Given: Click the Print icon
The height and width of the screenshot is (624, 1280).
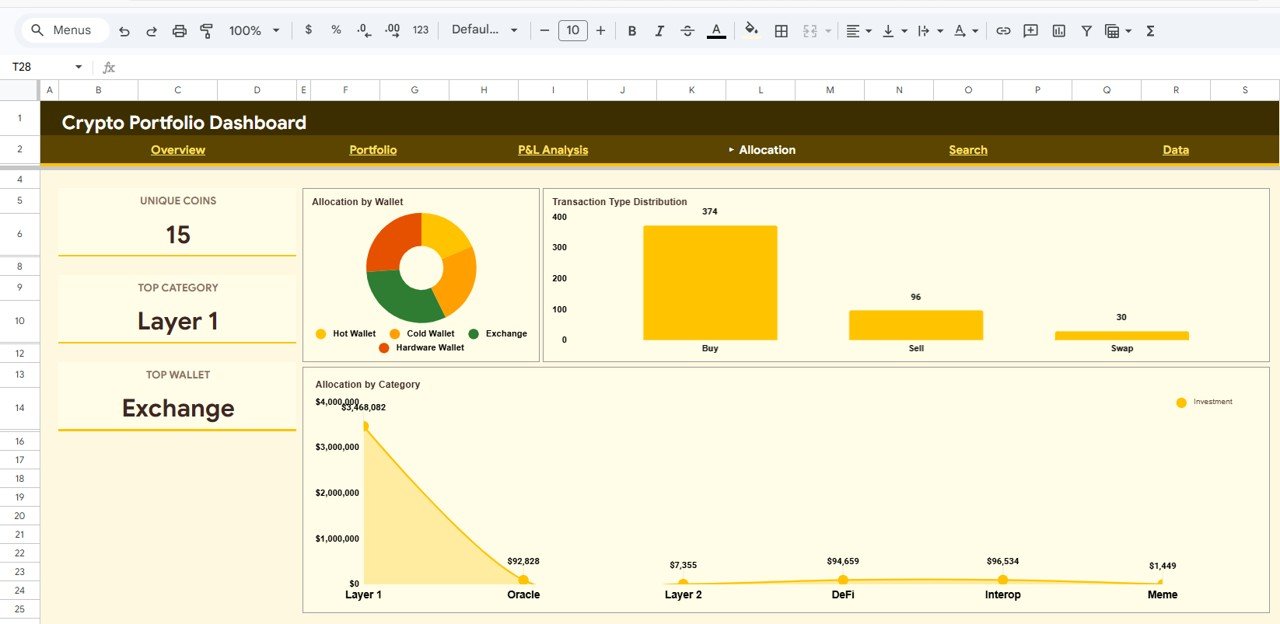Looking at the screenshot, I should click(x=179, y=30).
